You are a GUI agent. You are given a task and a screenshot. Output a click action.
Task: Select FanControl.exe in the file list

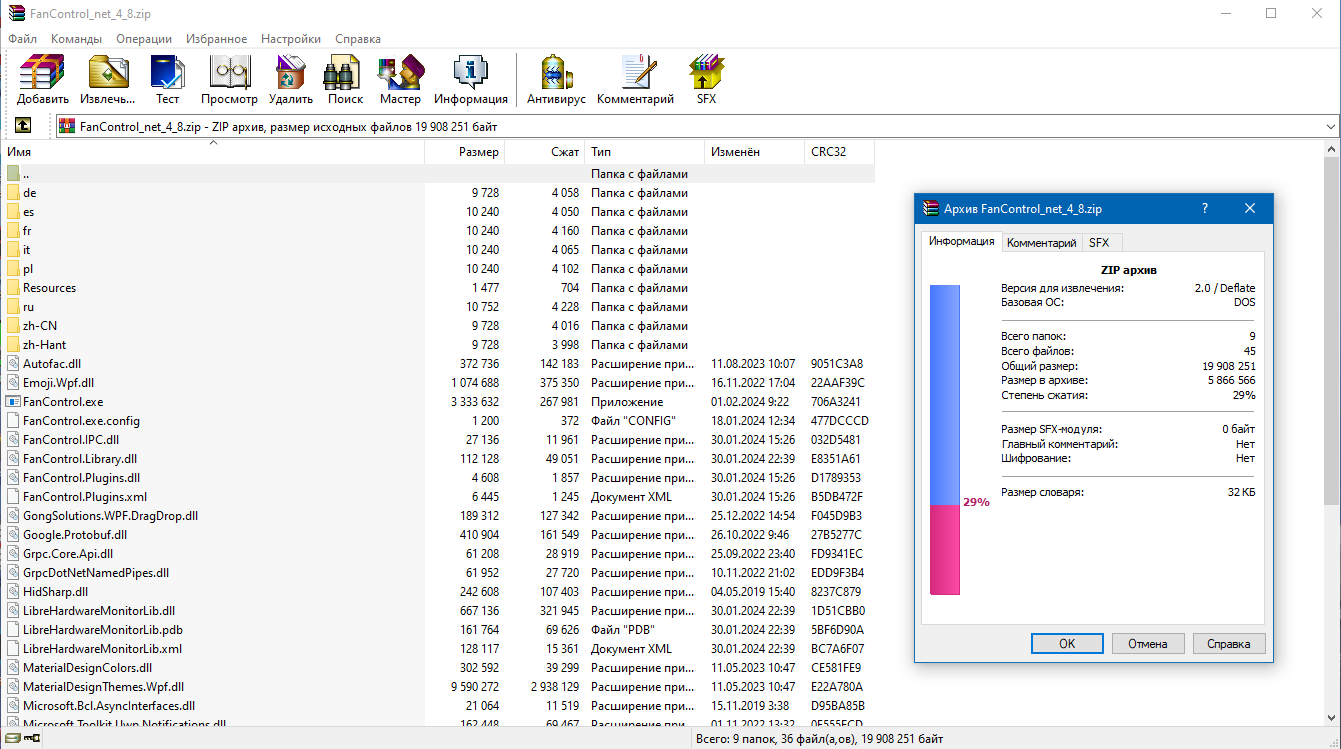63,402
